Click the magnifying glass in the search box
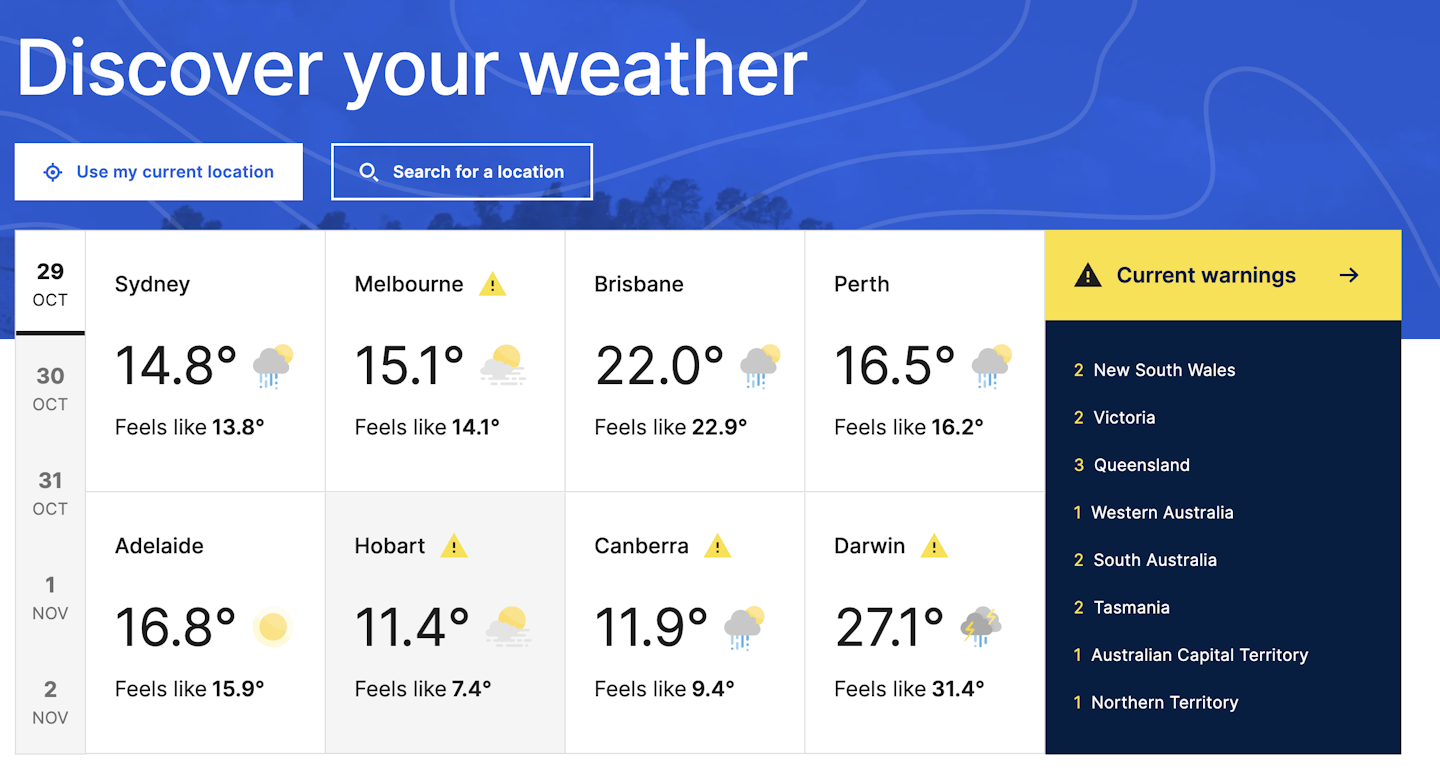Image resolution: width=1440 pixels, height=776 pixels. 369,171
